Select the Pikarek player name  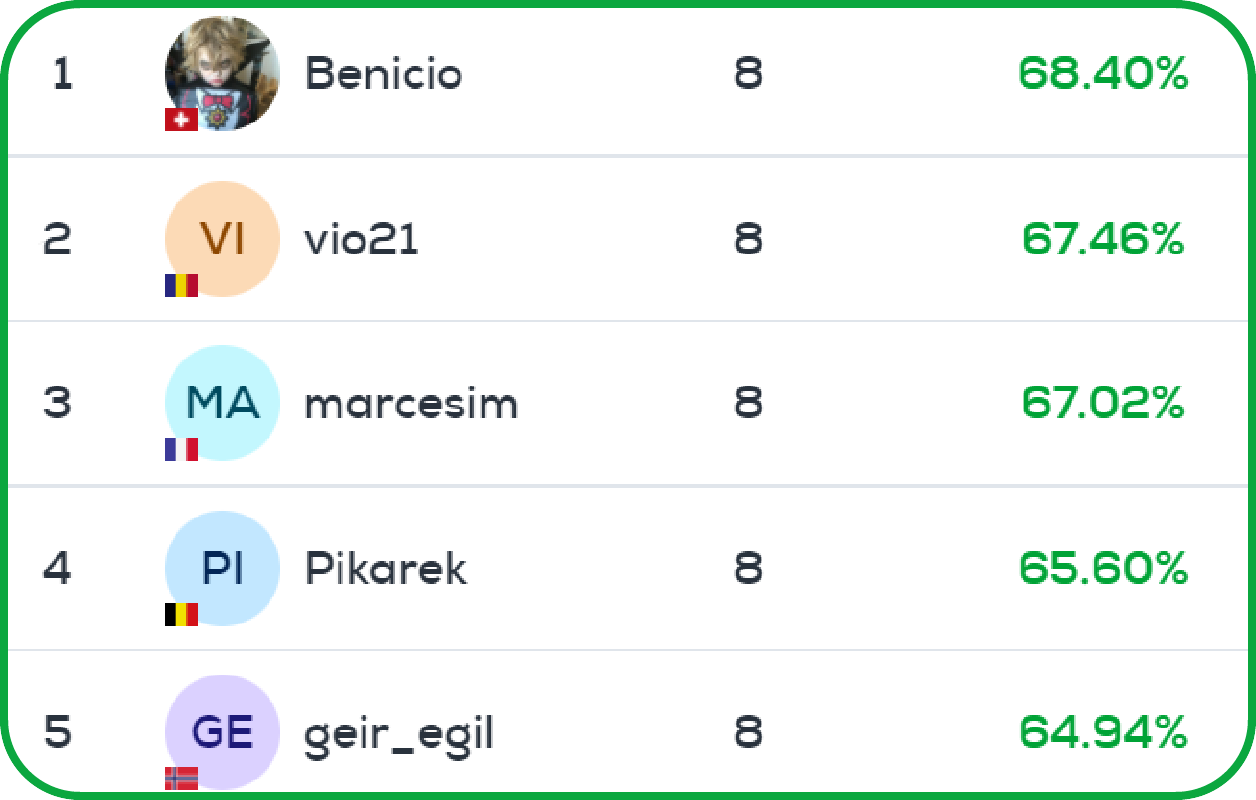386,569
